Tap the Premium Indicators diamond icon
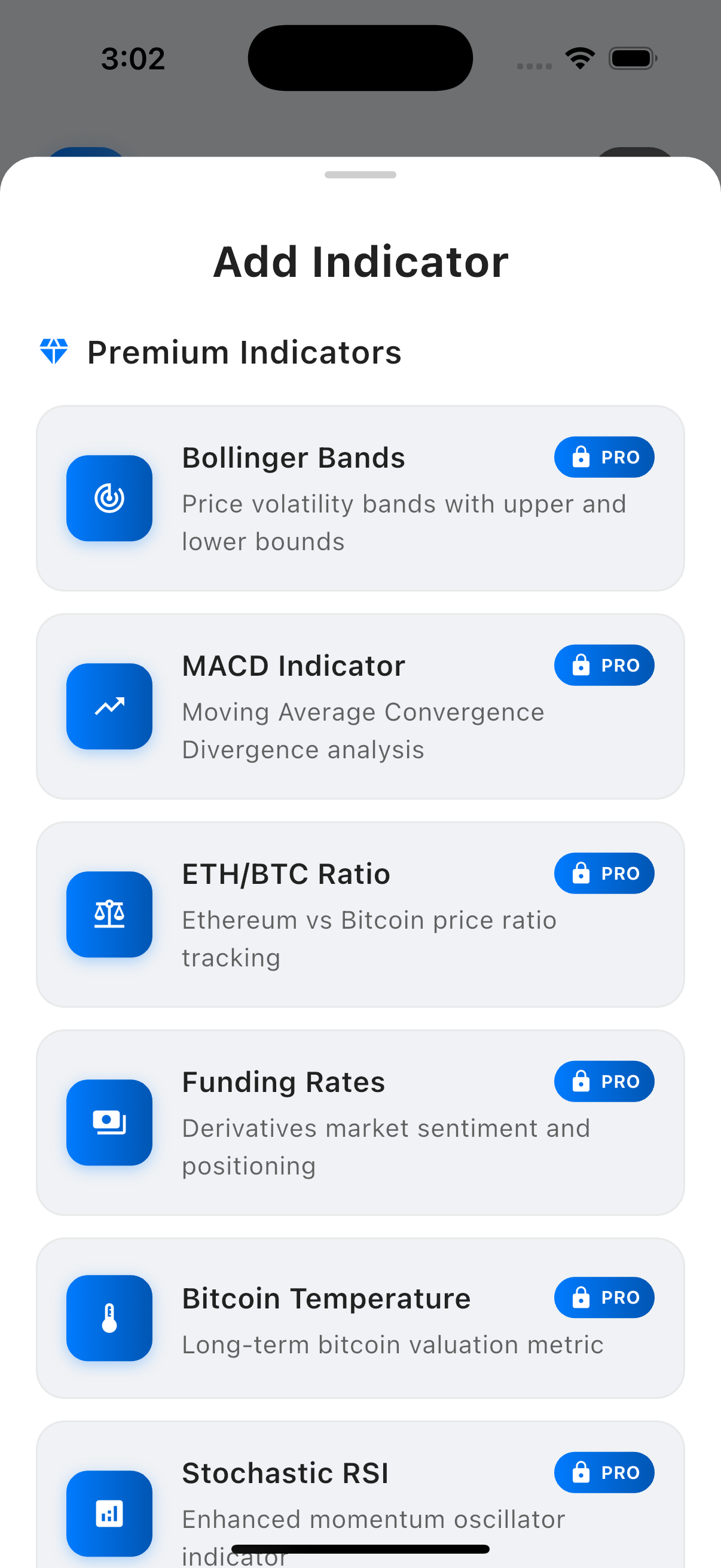Image resolution: width=721 pixels, height=1568 pixels. [x=54, y=352]
